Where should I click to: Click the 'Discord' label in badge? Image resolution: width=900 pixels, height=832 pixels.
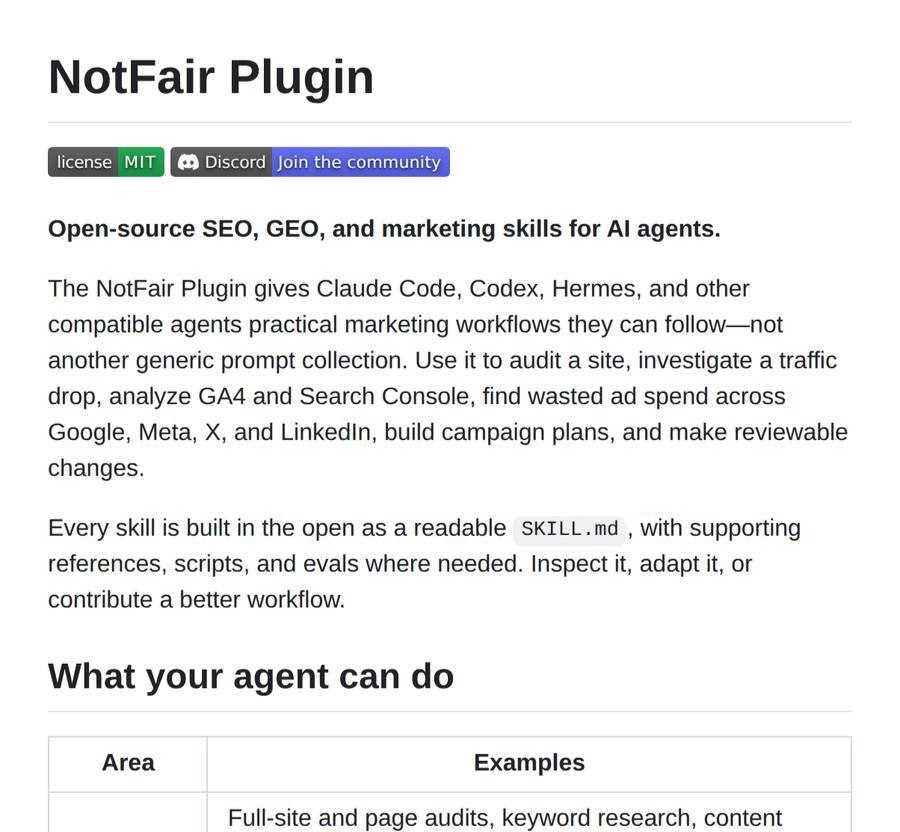point(235,162)
